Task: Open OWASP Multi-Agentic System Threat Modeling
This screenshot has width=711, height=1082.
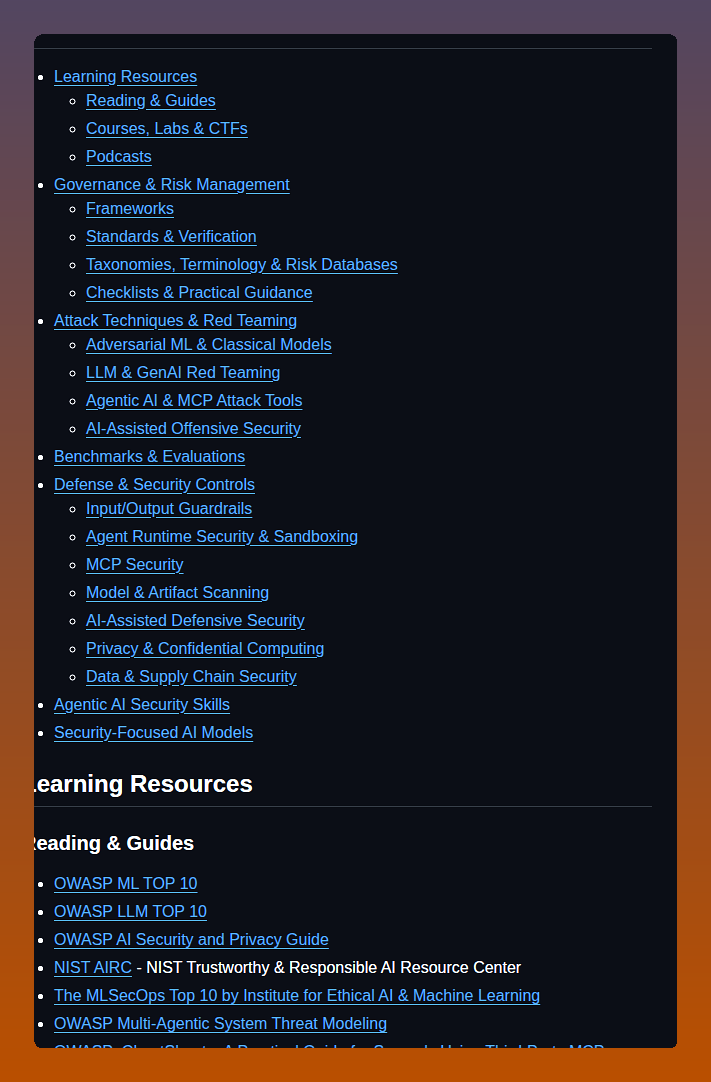Action: 220,1024
